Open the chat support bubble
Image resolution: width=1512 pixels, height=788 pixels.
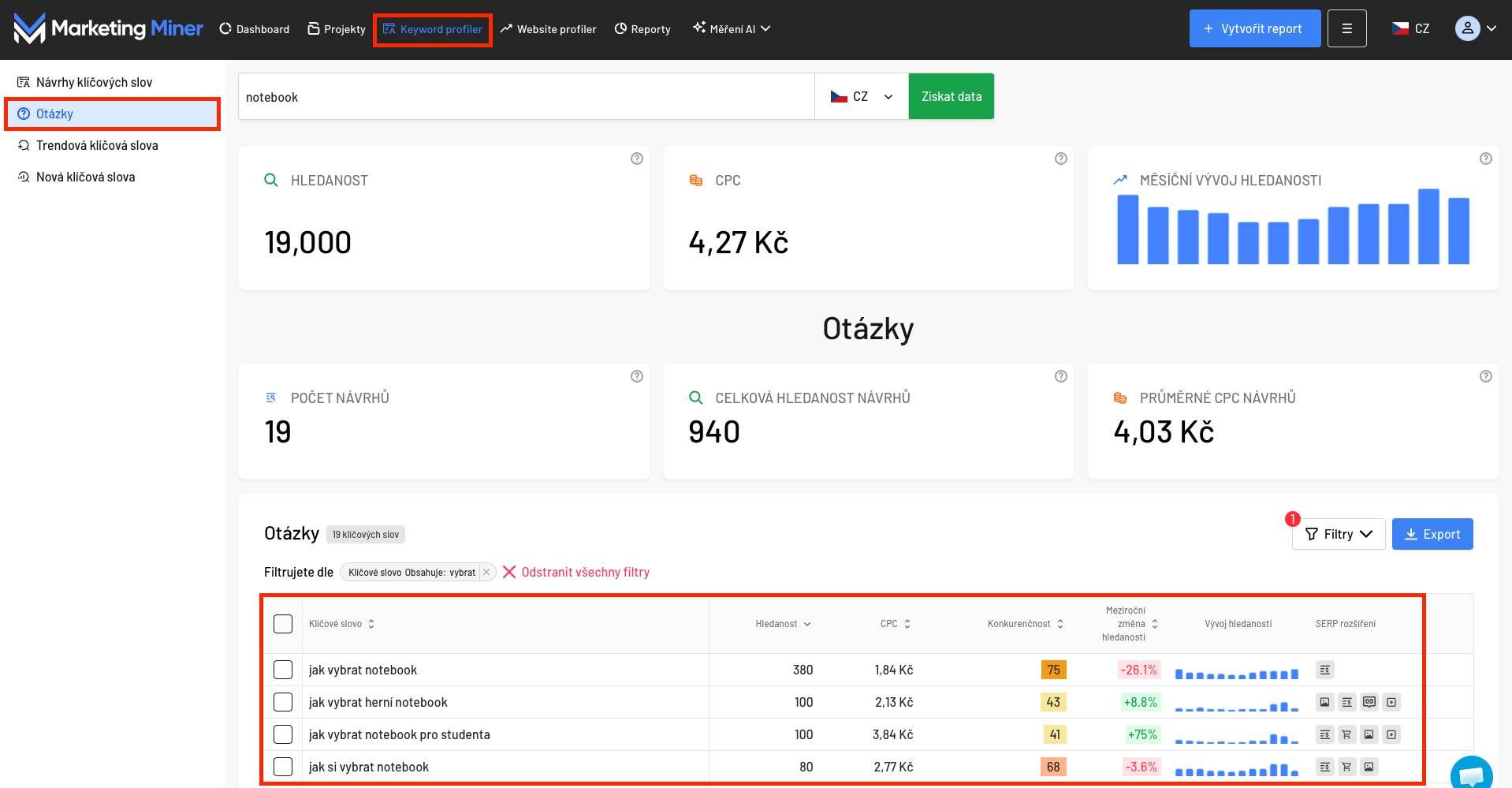[x=1470, y=774]
